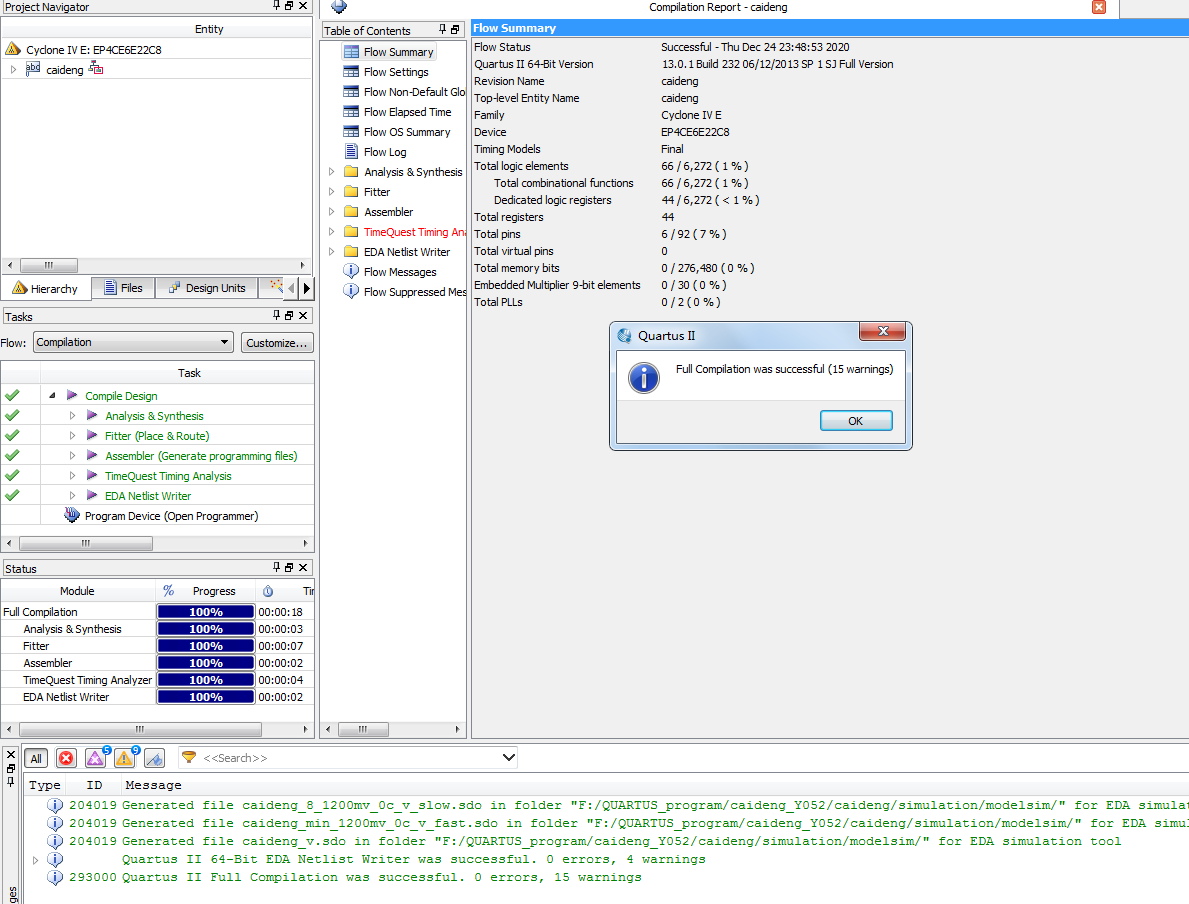
Task: Switch to the Design Units tab
Action: point(206,288)
